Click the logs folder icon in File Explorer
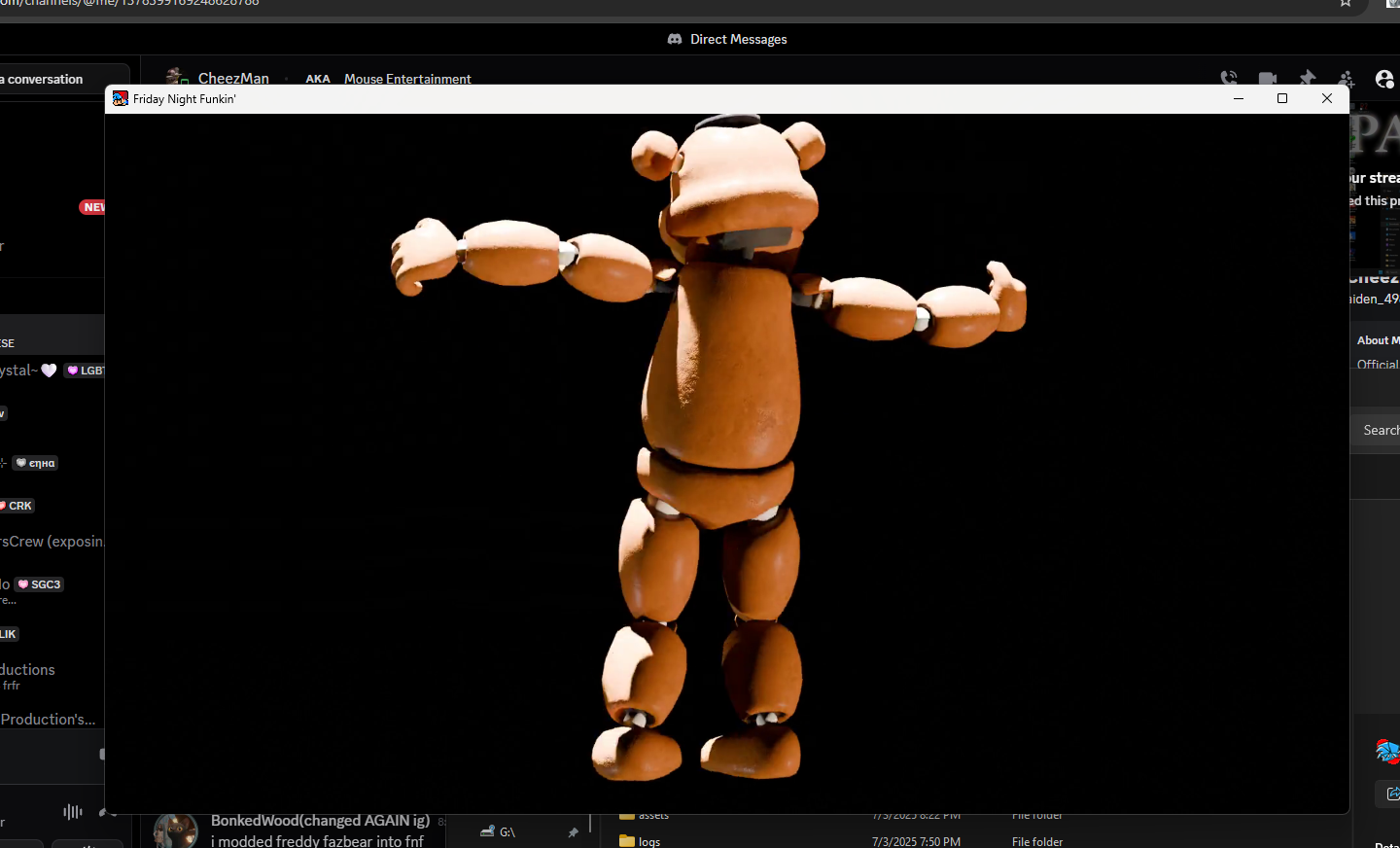Screen dimensions: 1400x848 627,841
